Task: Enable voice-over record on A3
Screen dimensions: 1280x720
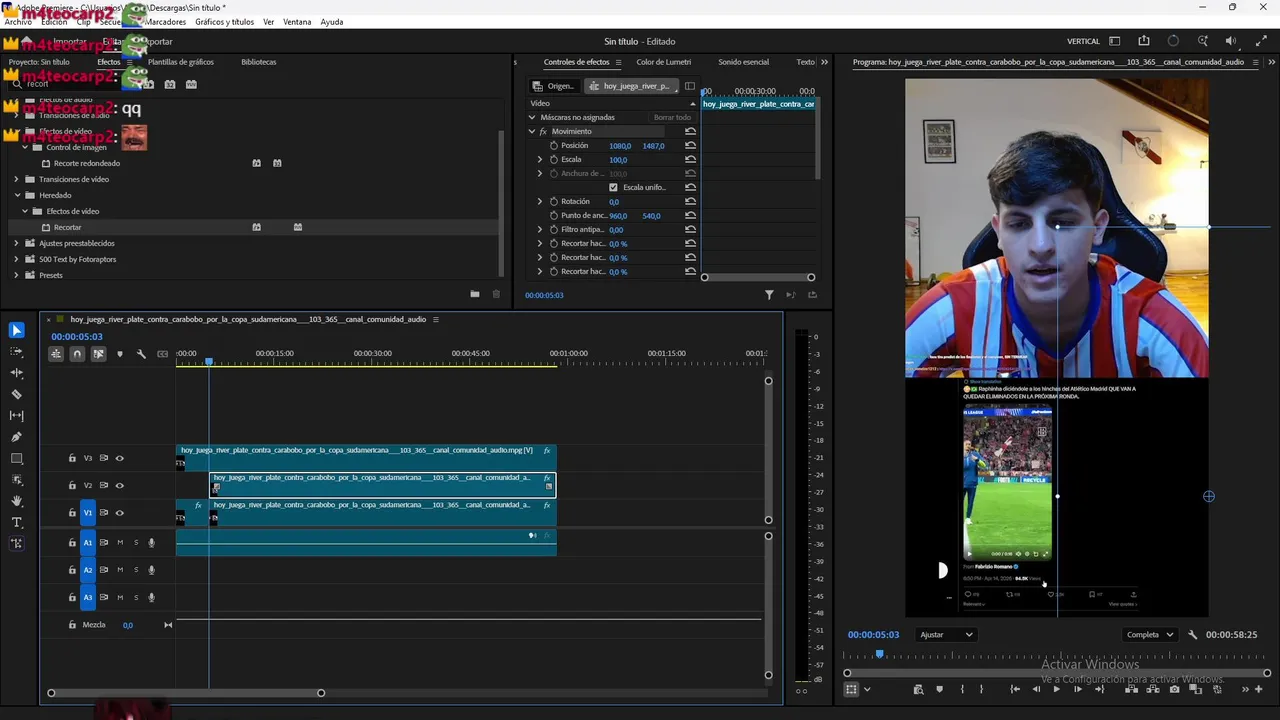Action: (152, 598)
